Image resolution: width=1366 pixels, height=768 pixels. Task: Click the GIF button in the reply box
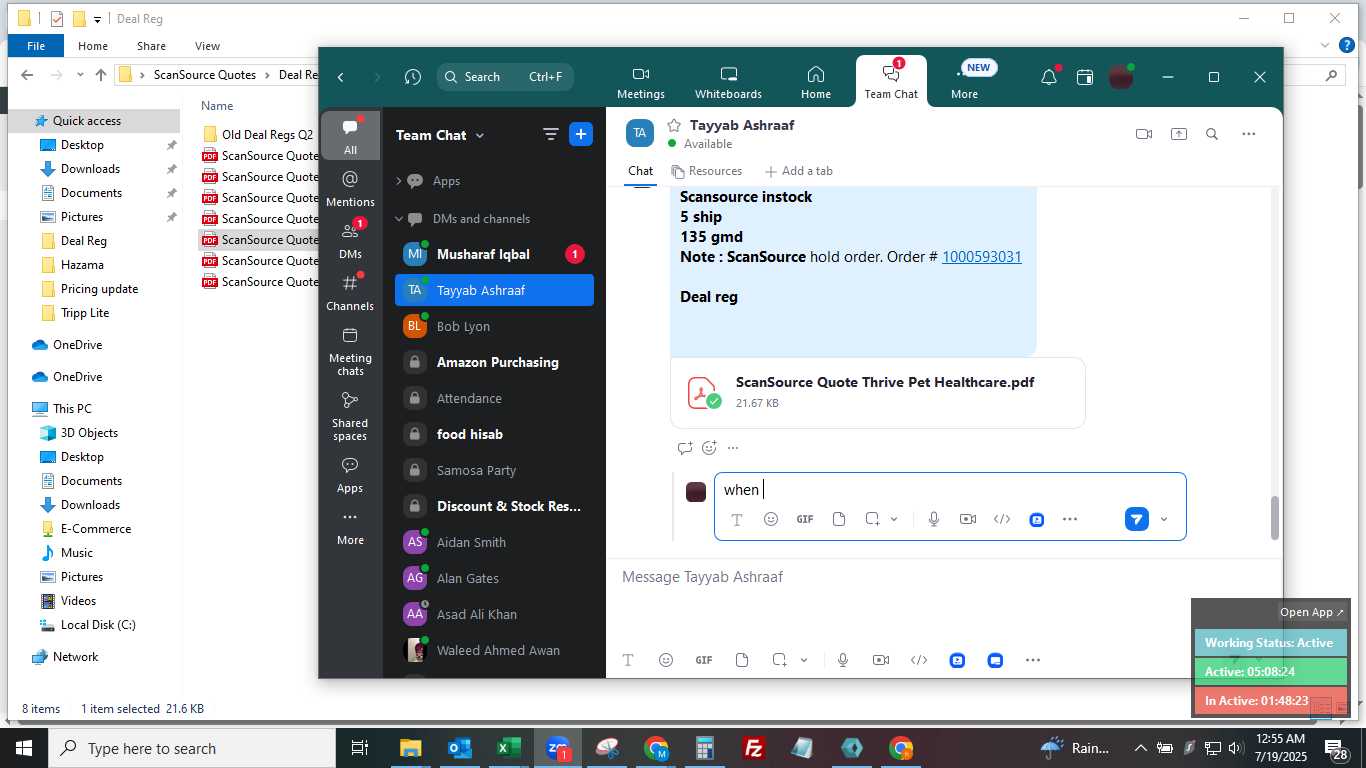[805, 519]
